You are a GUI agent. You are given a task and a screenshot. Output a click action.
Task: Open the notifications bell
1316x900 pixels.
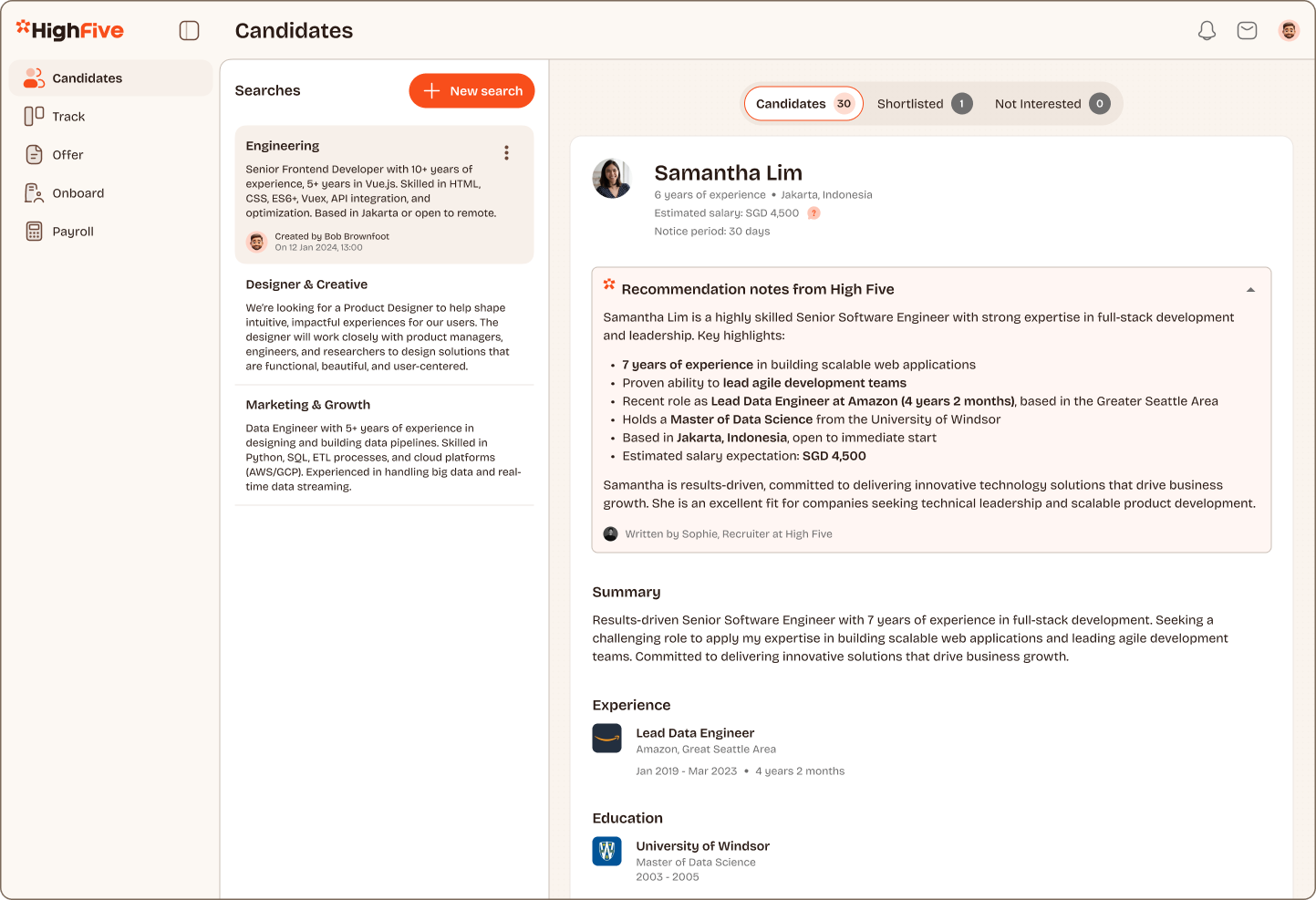click(x=1207, y=31)
